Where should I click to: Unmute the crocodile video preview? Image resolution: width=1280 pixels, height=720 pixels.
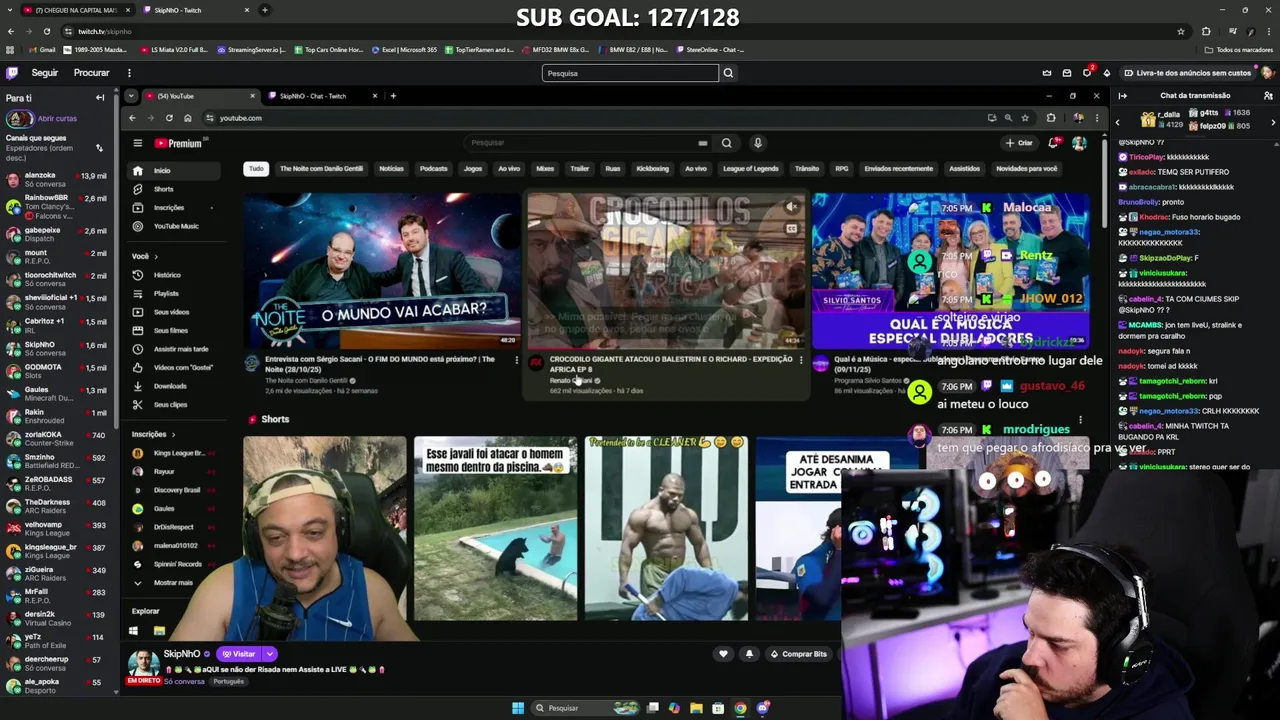(x=791, y=207)
